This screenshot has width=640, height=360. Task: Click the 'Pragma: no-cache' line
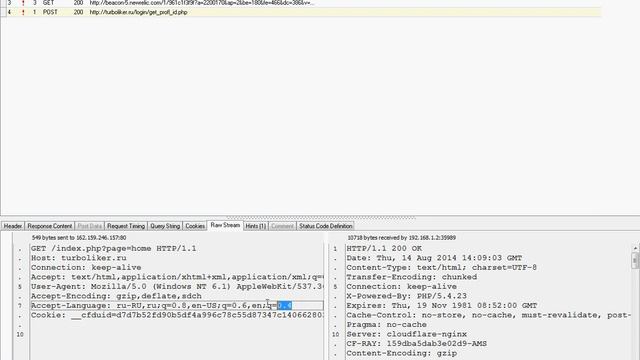point(387,324)
